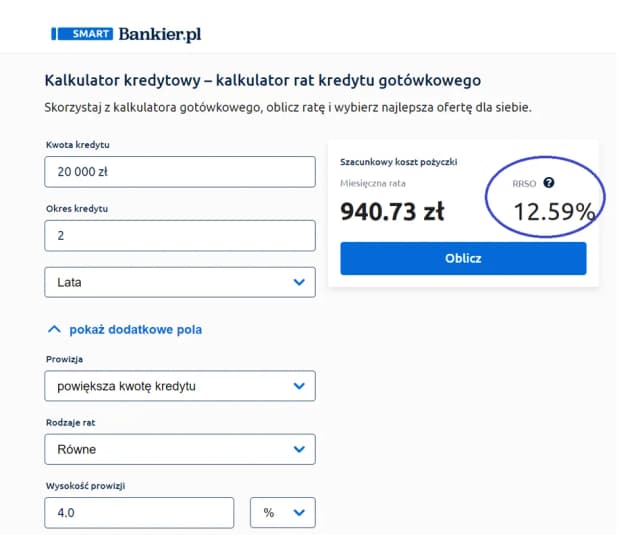The image size is (640, 558).
Task: Click the "Miesięczna rata" label
Action: 375,182
